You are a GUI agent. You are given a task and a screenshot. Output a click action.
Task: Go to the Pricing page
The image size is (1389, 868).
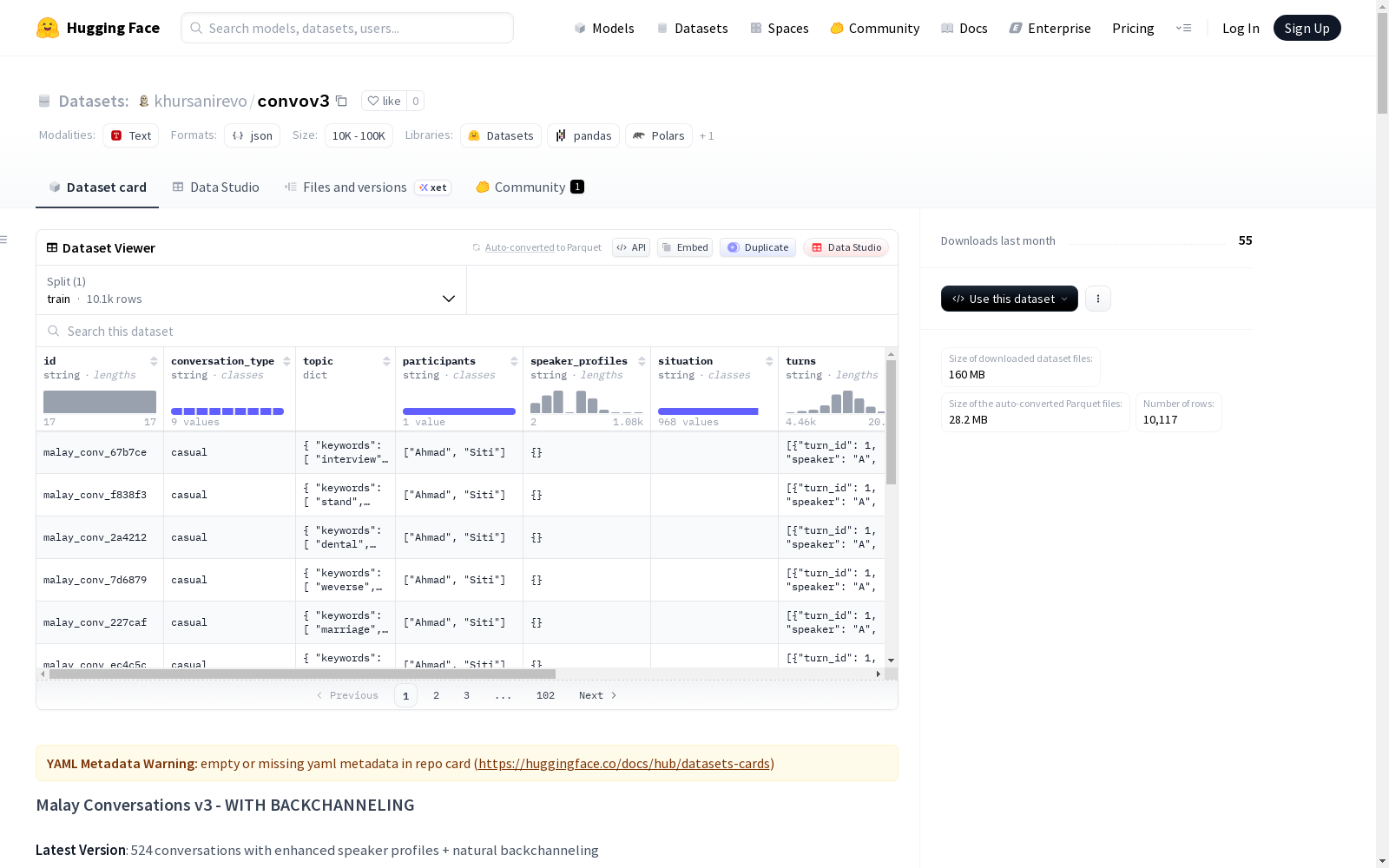pos(1133,28)
